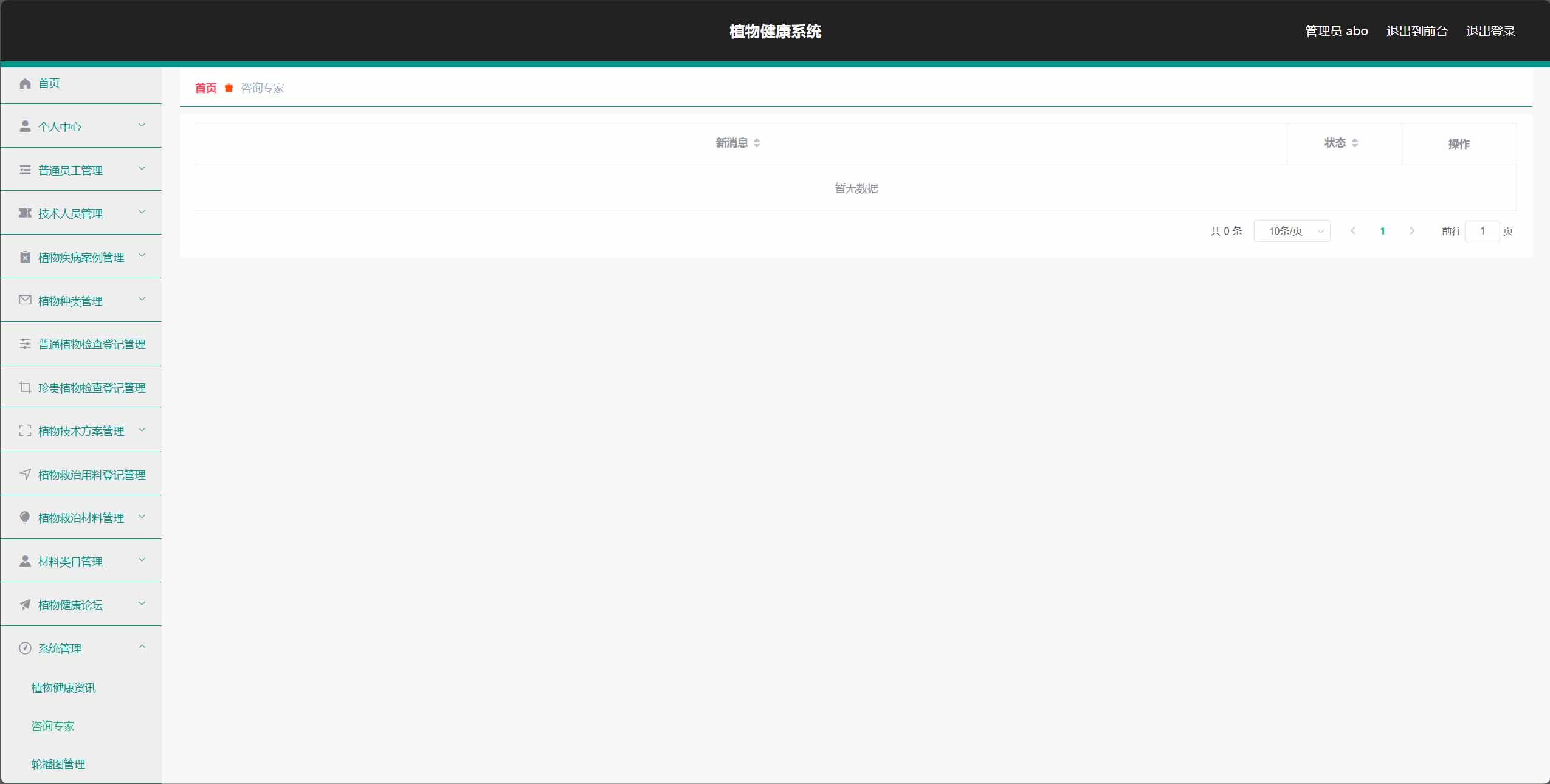The image size is (1550, 784).
Task: Click the 首页 breadcrumb link
Action: pyautogui.click(x=205, y=88)
